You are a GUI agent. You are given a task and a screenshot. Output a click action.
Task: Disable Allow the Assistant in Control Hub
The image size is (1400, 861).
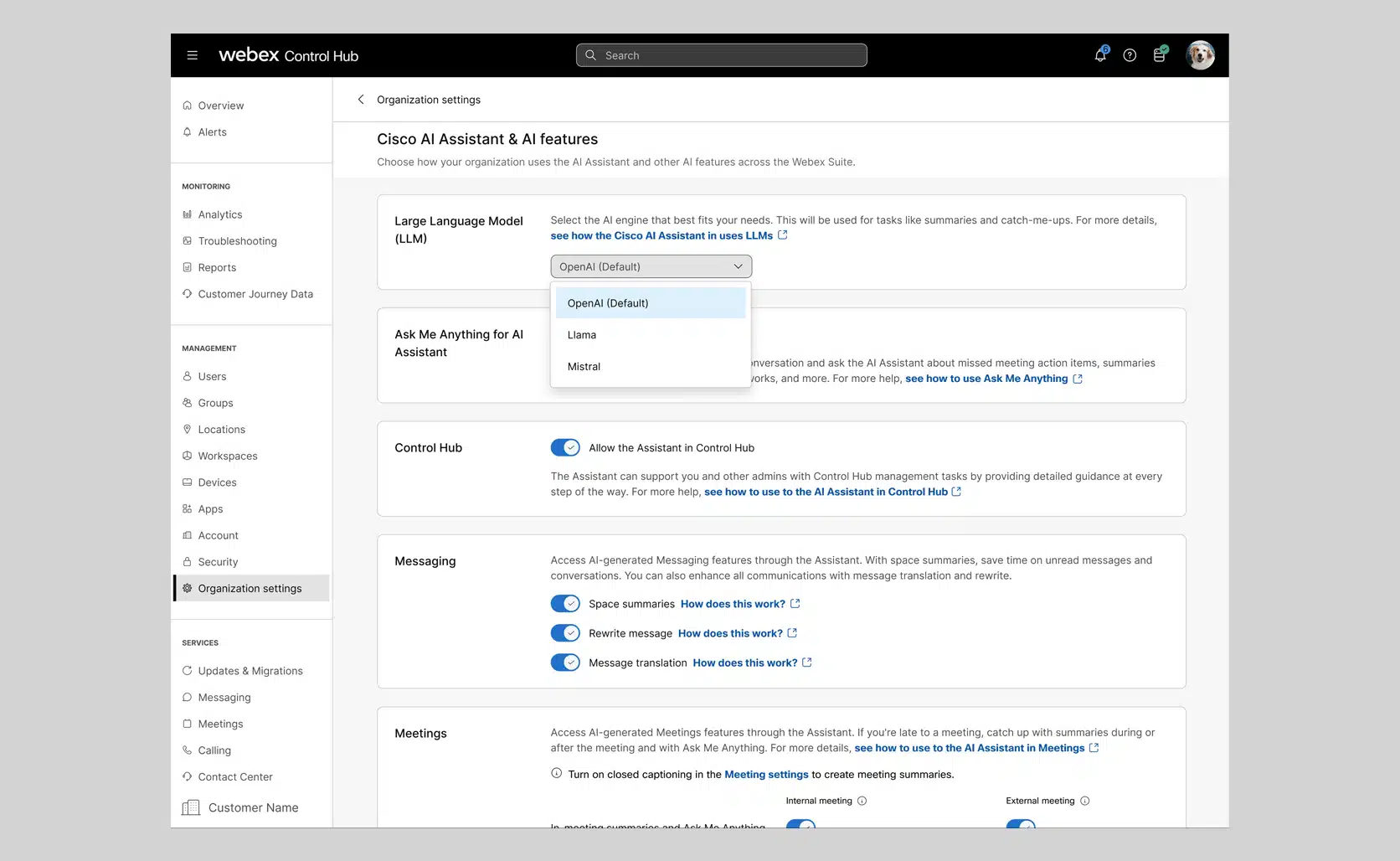coord(565,448)
